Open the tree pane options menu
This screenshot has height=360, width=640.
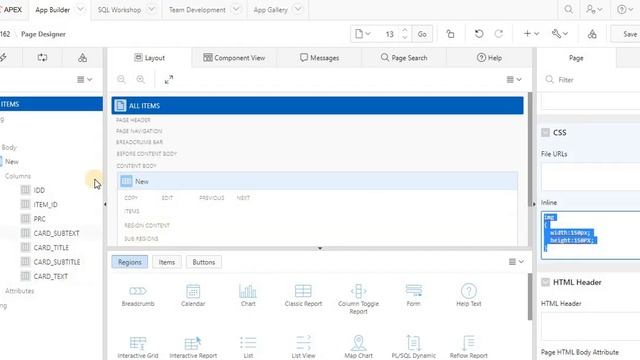[84, 80]
